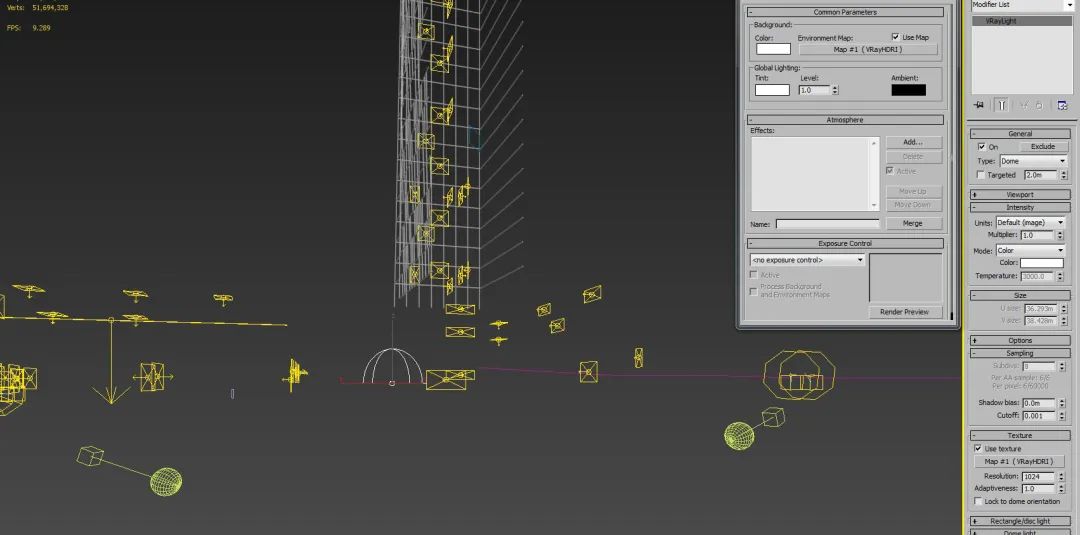Enable Lock to dome orientation
The width and height of the screenshot is (1080, 535).
pos(979,501)
